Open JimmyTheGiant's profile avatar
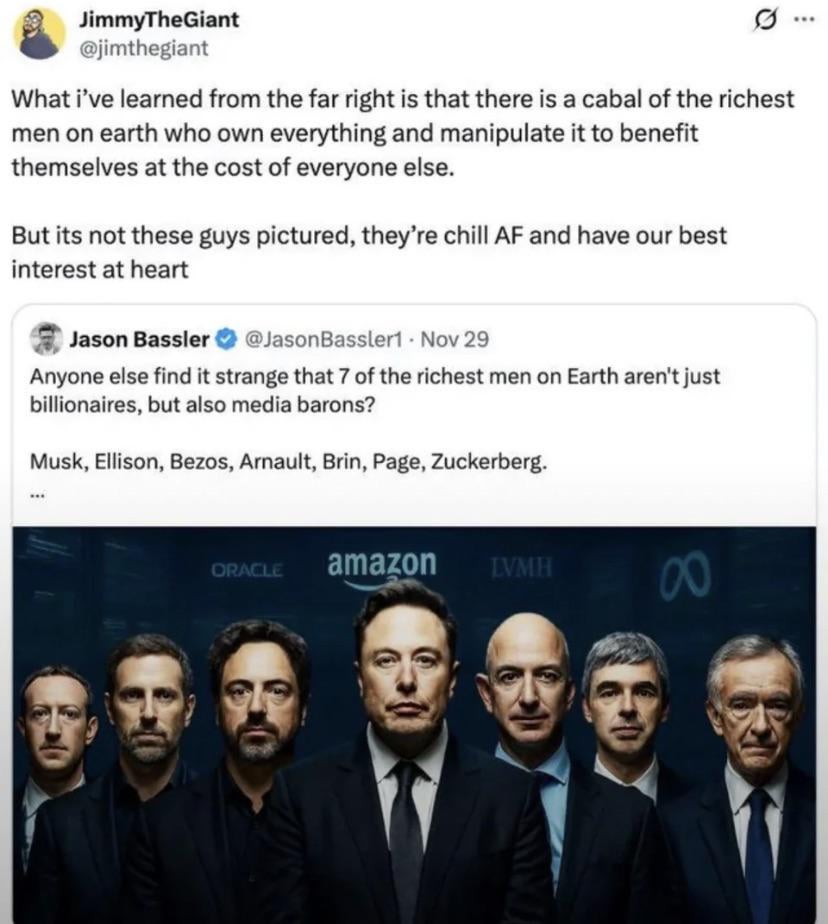This screenshot has height=924, width=828. pos(39,34)
